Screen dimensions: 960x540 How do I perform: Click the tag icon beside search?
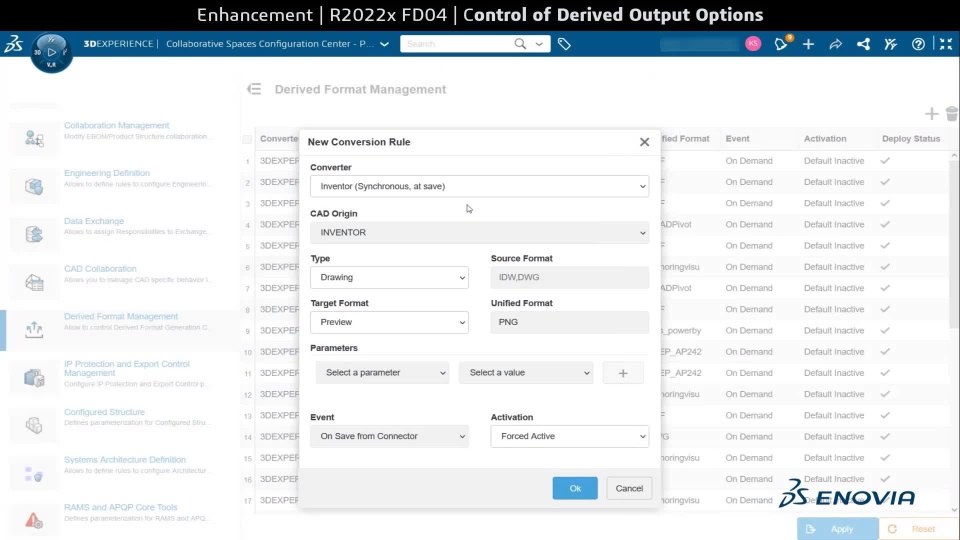pos(564,44)
